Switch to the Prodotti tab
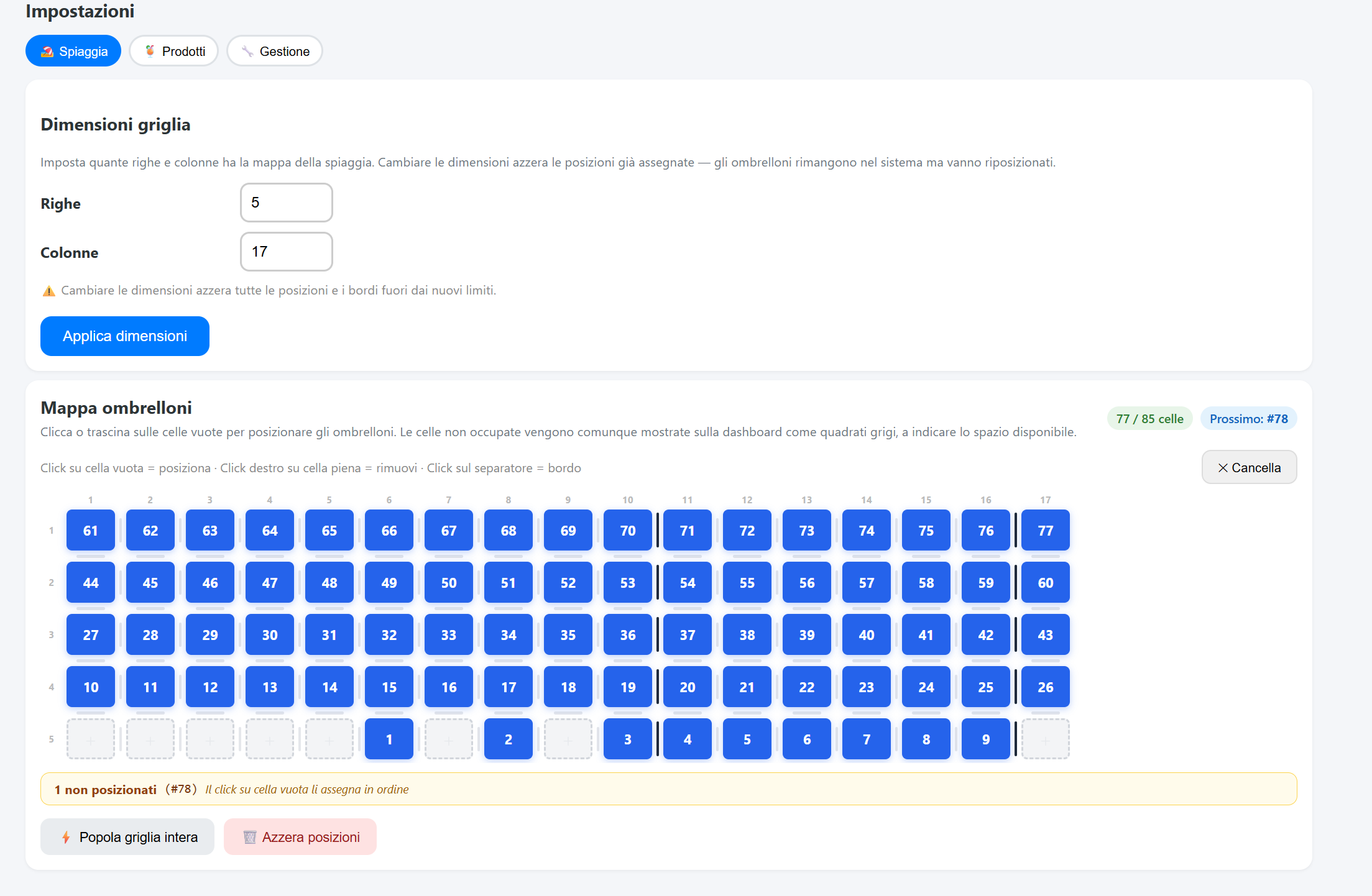 point(174,51)
